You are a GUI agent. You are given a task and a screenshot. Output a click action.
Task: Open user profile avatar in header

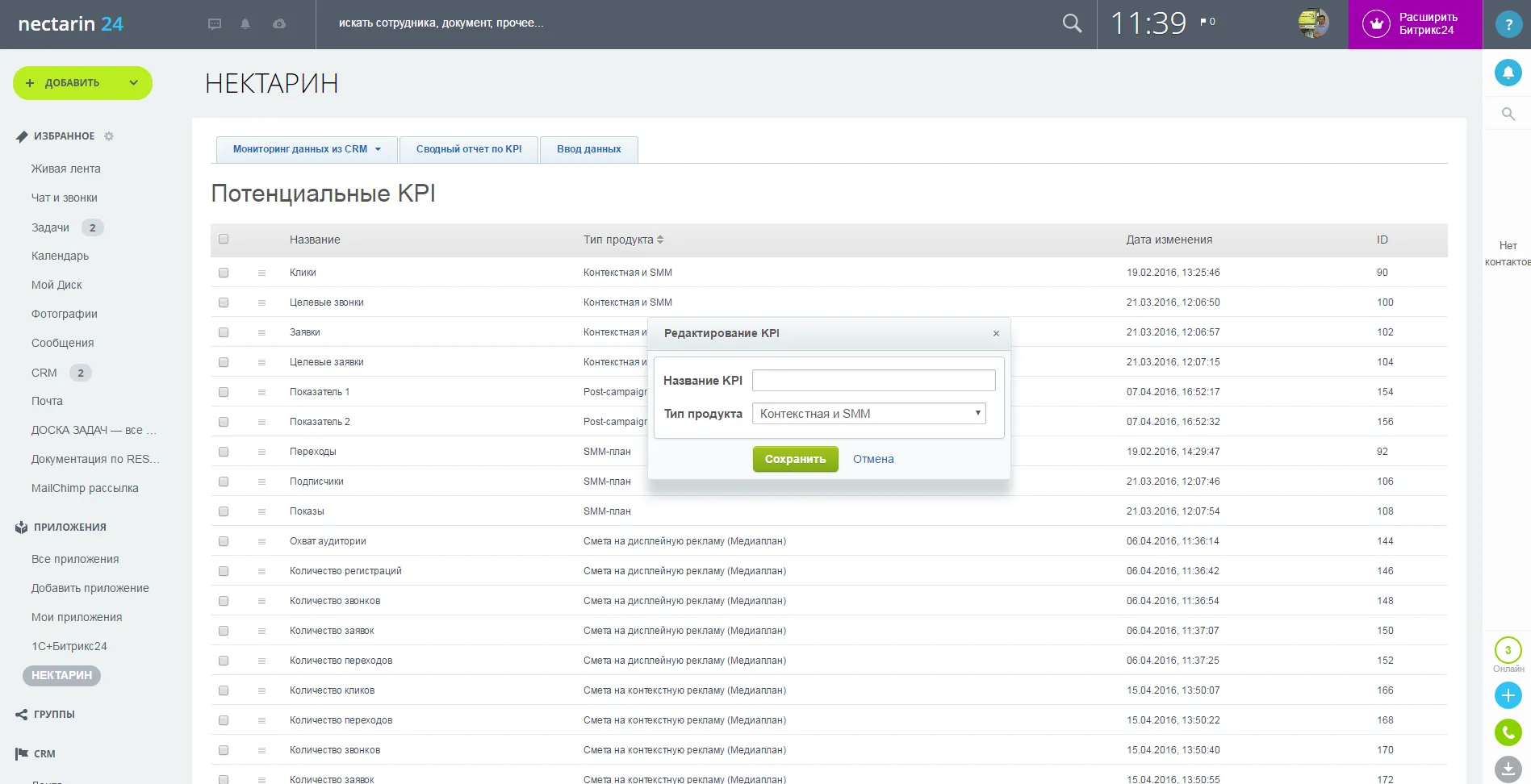[x=1313, y=23]
